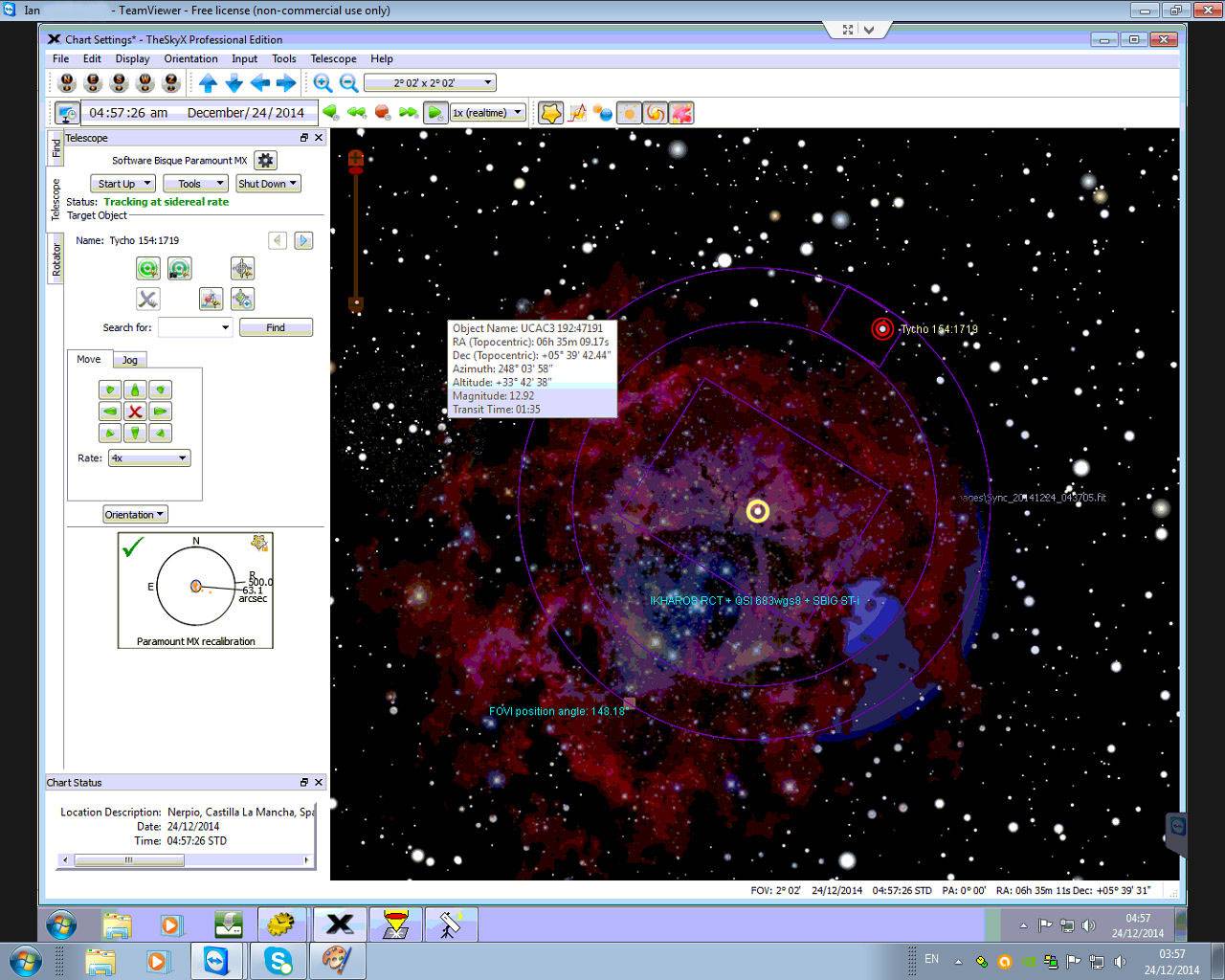Toggle the orange sun-like object display
1225x980 pixels.
pyautogui.click(x=629, y=113)
